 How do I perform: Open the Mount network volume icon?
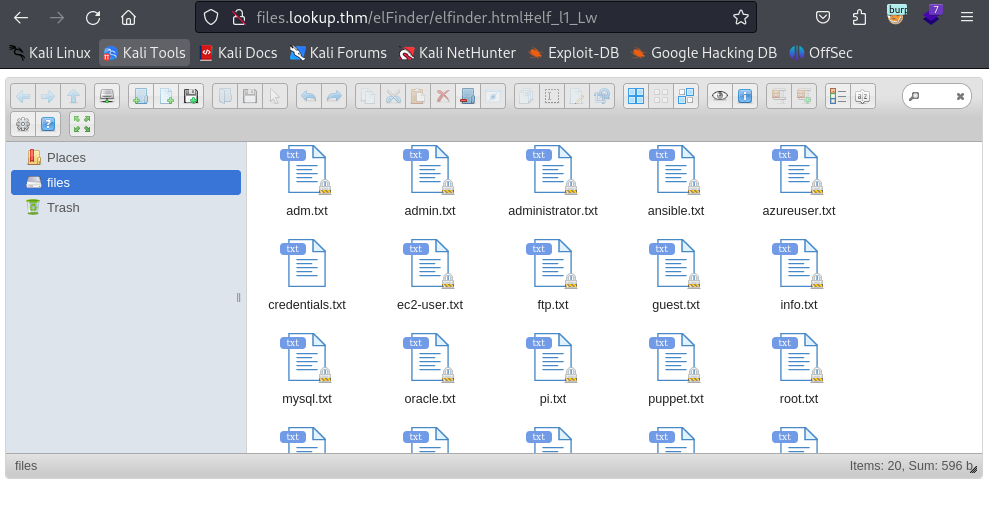pyautogui.click(x=107, y=96)
